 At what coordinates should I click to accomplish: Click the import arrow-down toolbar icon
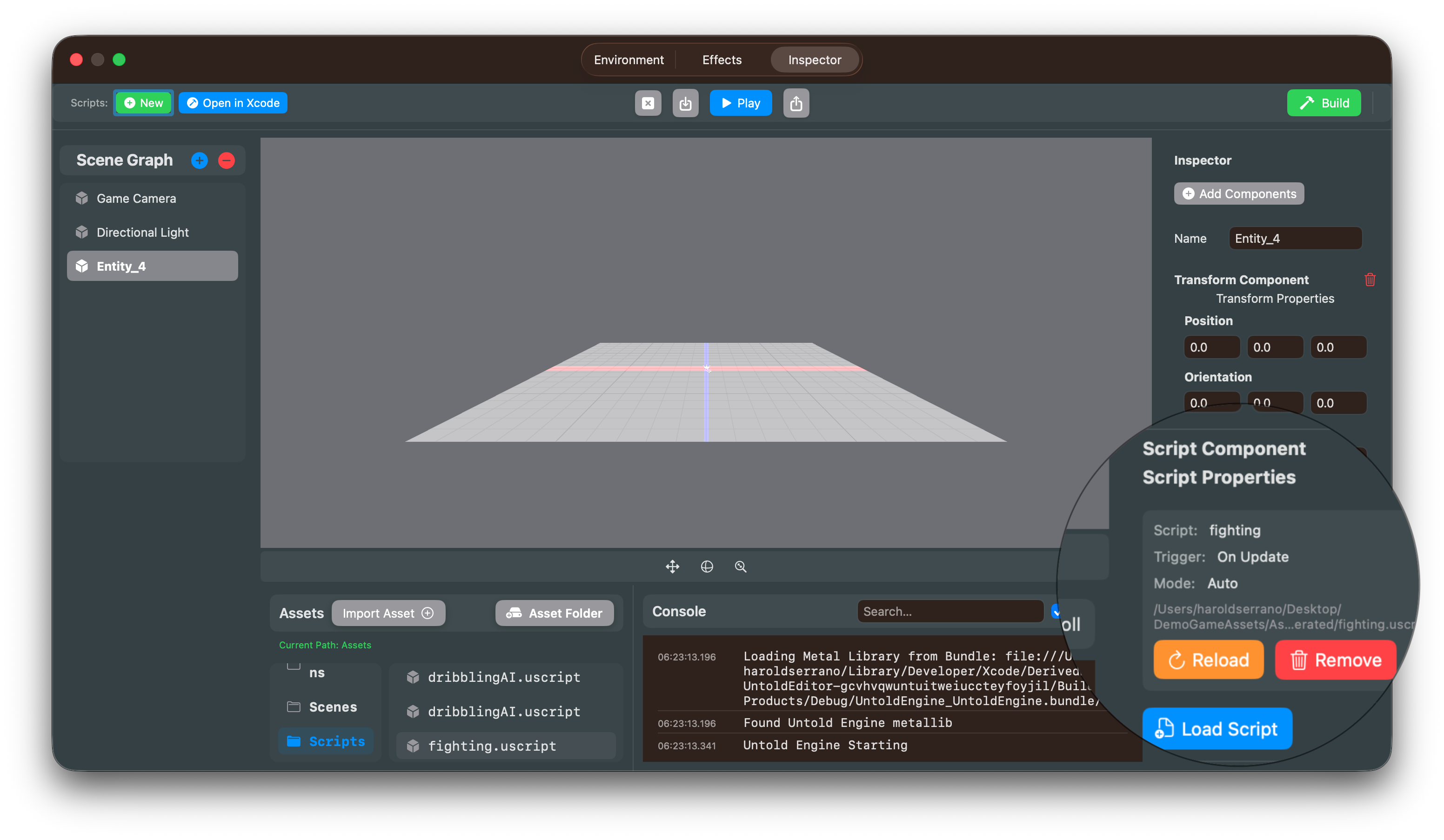pos(685,103)
